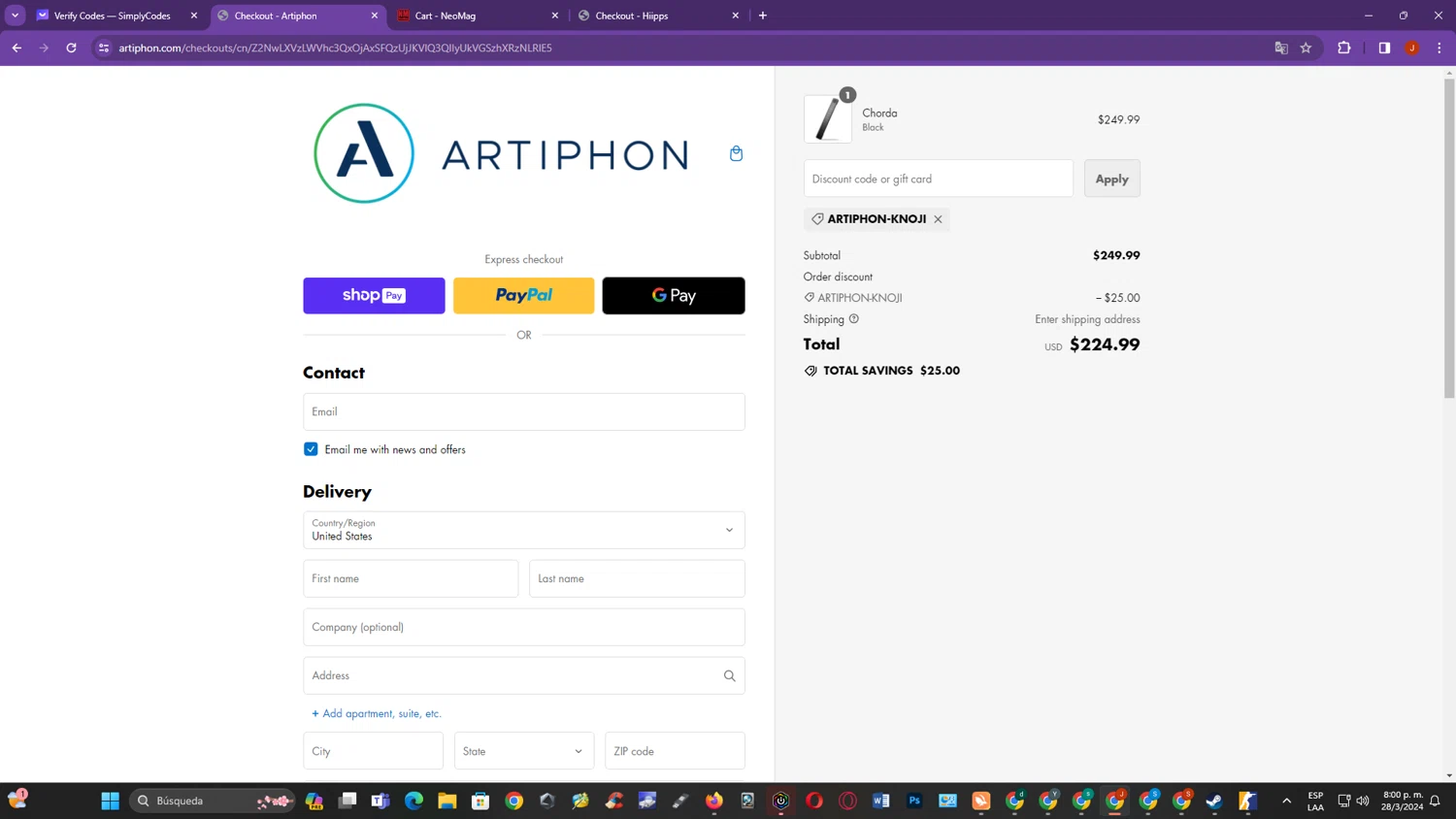Open the notifications bell
Image resolution: width=1456 pixels, height=819 pixels.
[1436, 801]
